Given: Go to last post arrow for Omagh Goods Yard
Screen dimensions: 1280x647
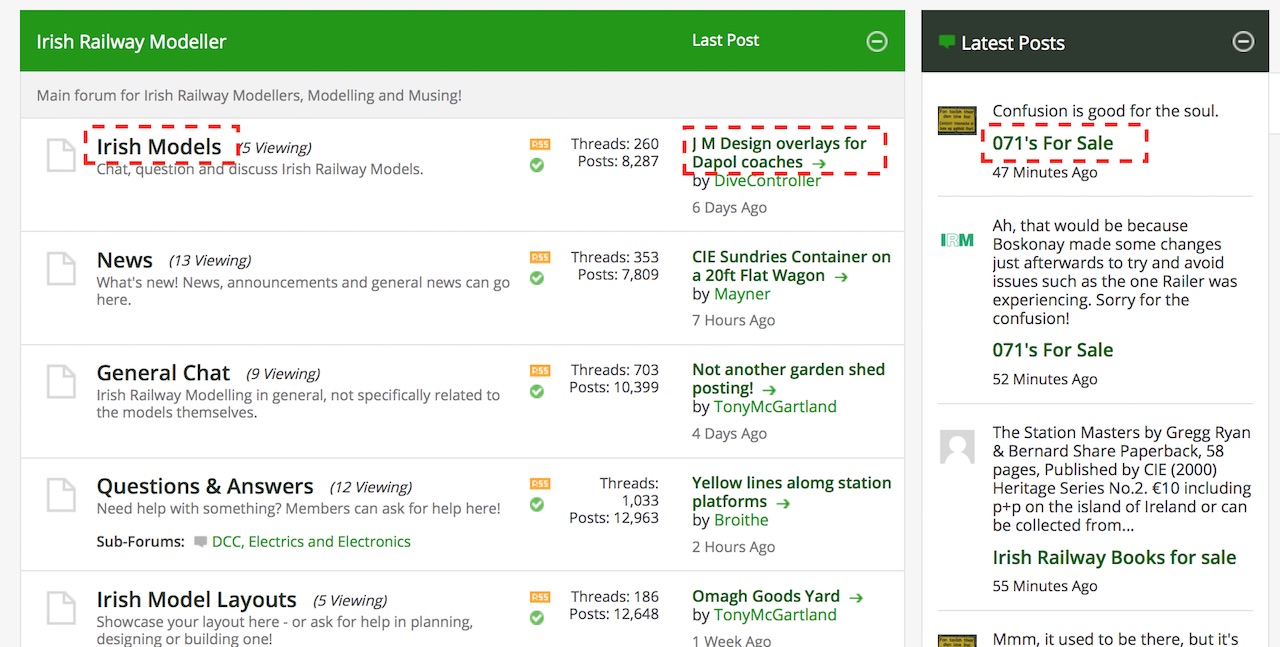Looking at the screenshot, I should [856, 597].
